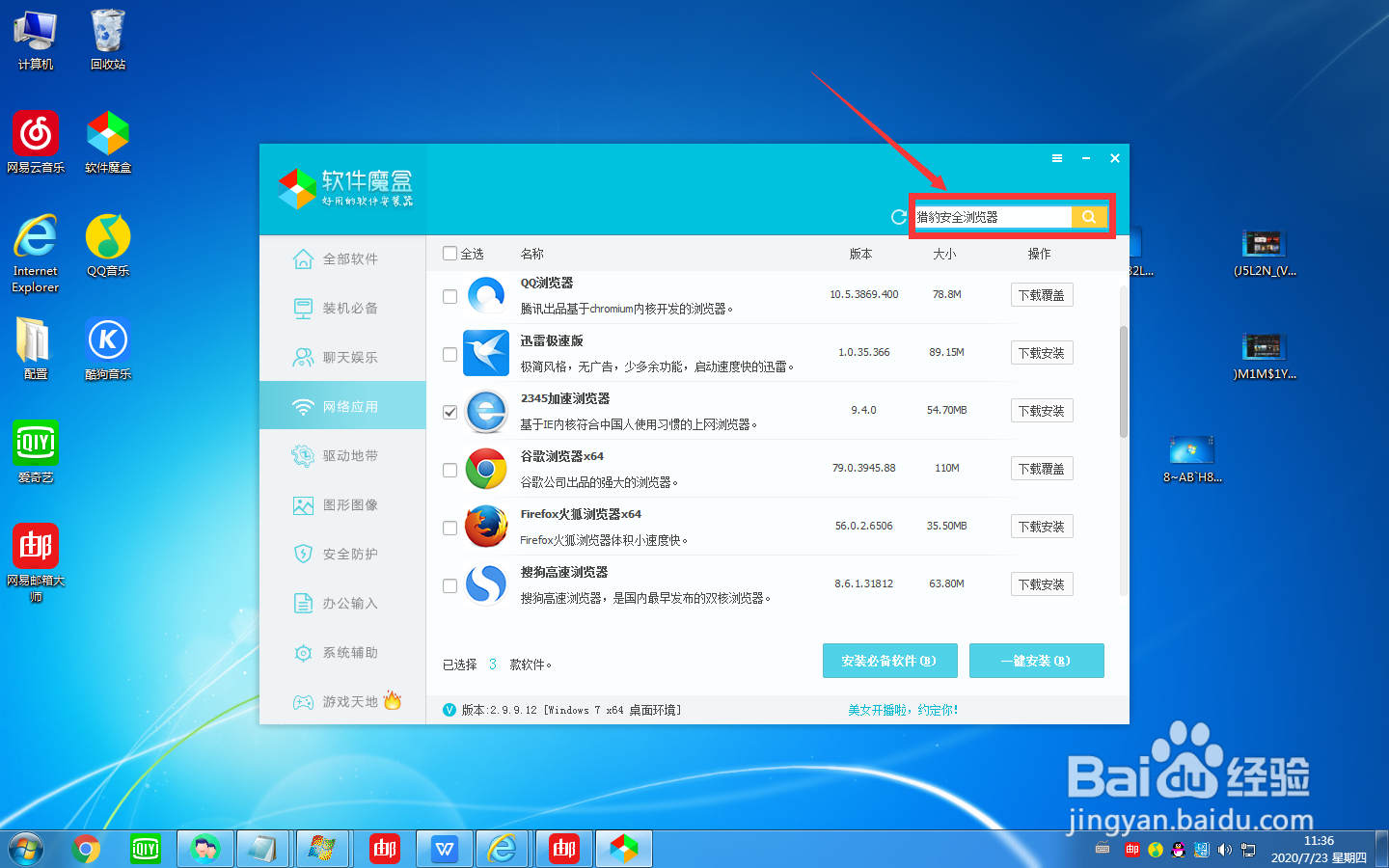Check the Firefox火狐浏览器x64 checkbox

coord(449,529)
